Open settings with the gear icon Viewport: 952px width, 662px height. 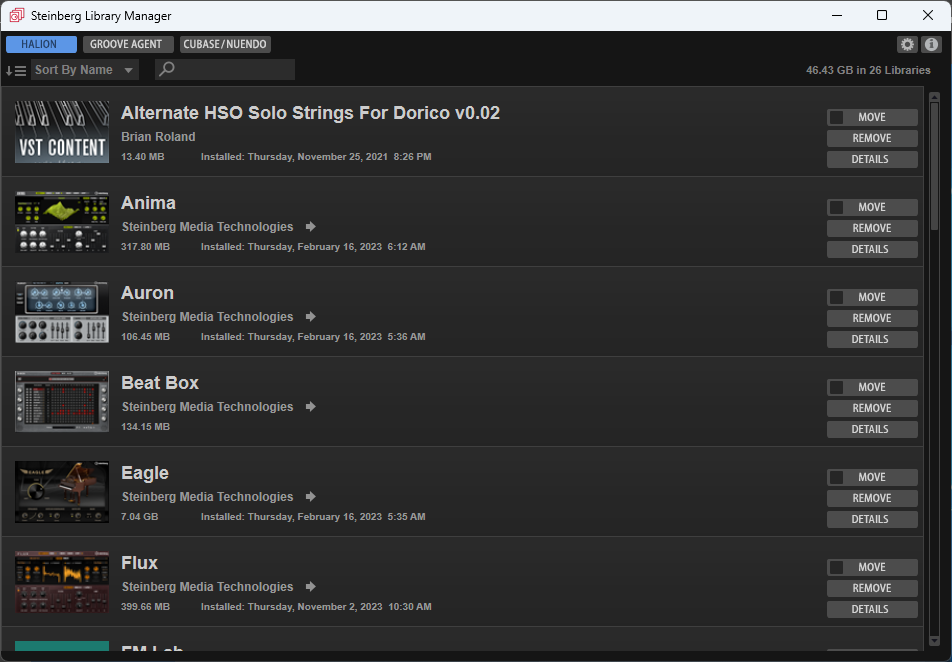pyautogui.click(x=907, y=44)
